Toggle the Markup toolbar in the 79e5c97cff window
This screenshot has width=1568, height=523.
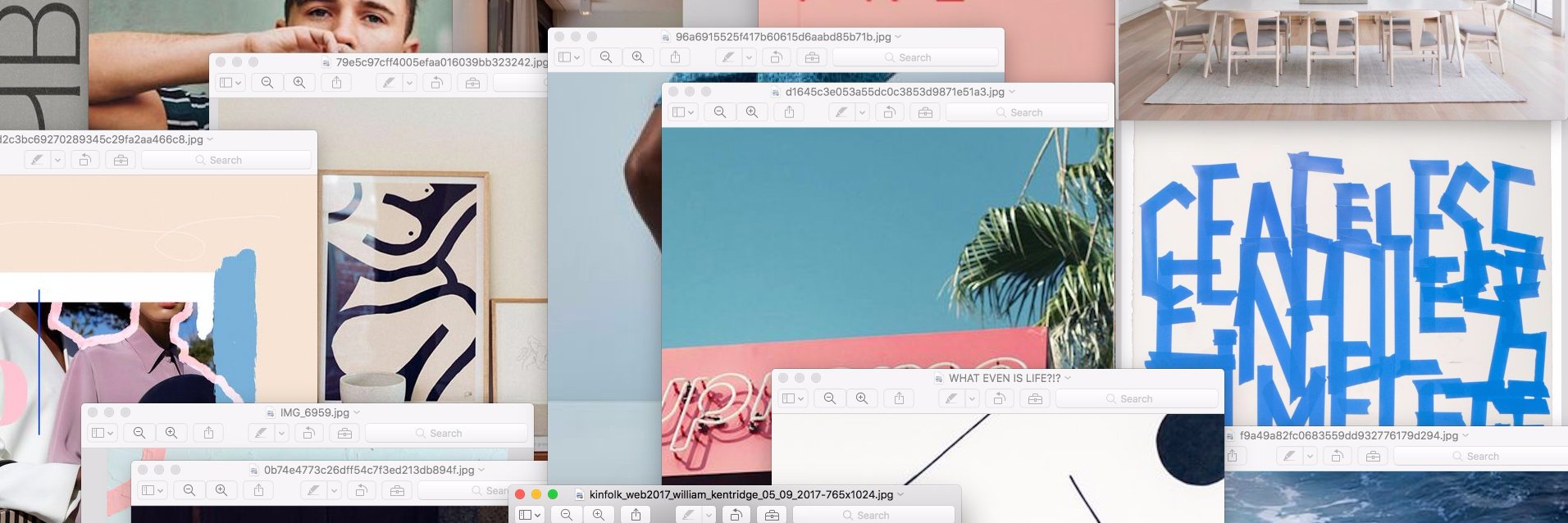(x=472, y=83)
